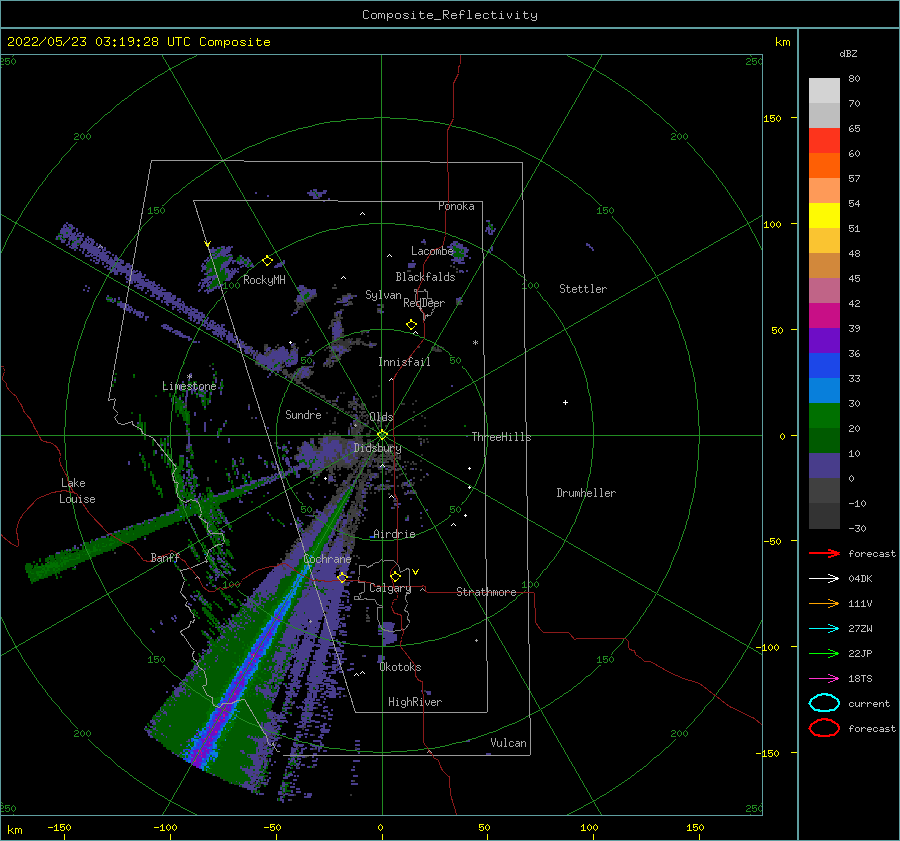
Task: Click the Stettler town label
Action: coord(583,289)
